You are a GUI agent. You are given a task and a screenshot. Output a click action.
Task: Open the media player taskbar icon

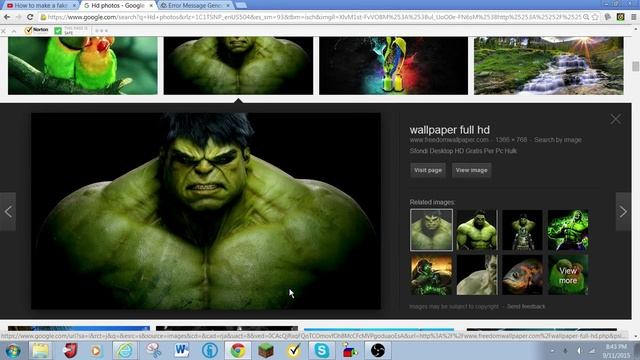tap(97, 351)
